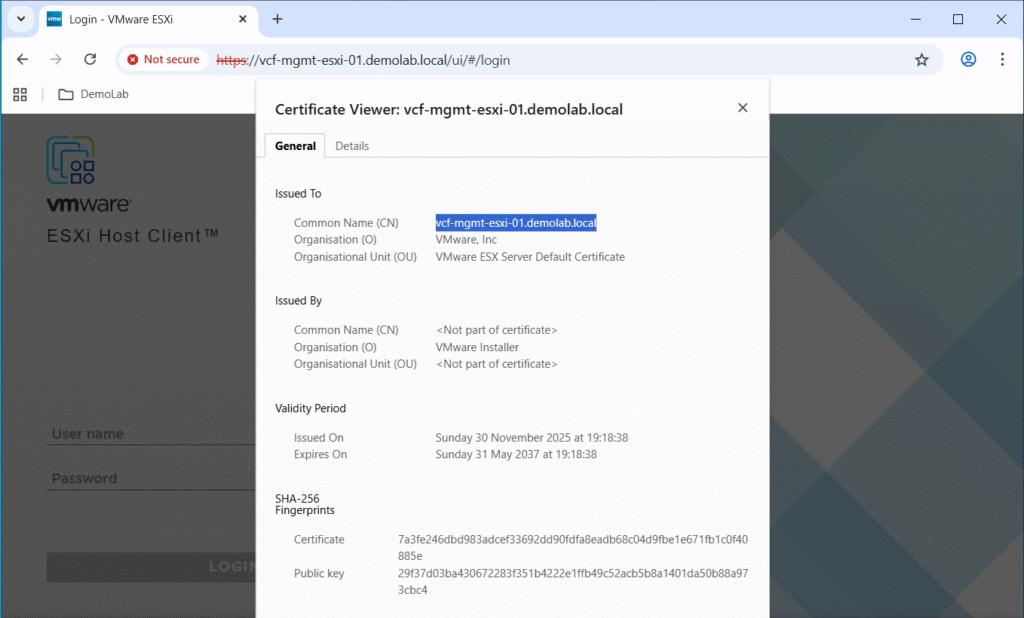Reload the ESXi login page
The width and height of the screenshot is (1024, 618).
(x=90, y=59)
